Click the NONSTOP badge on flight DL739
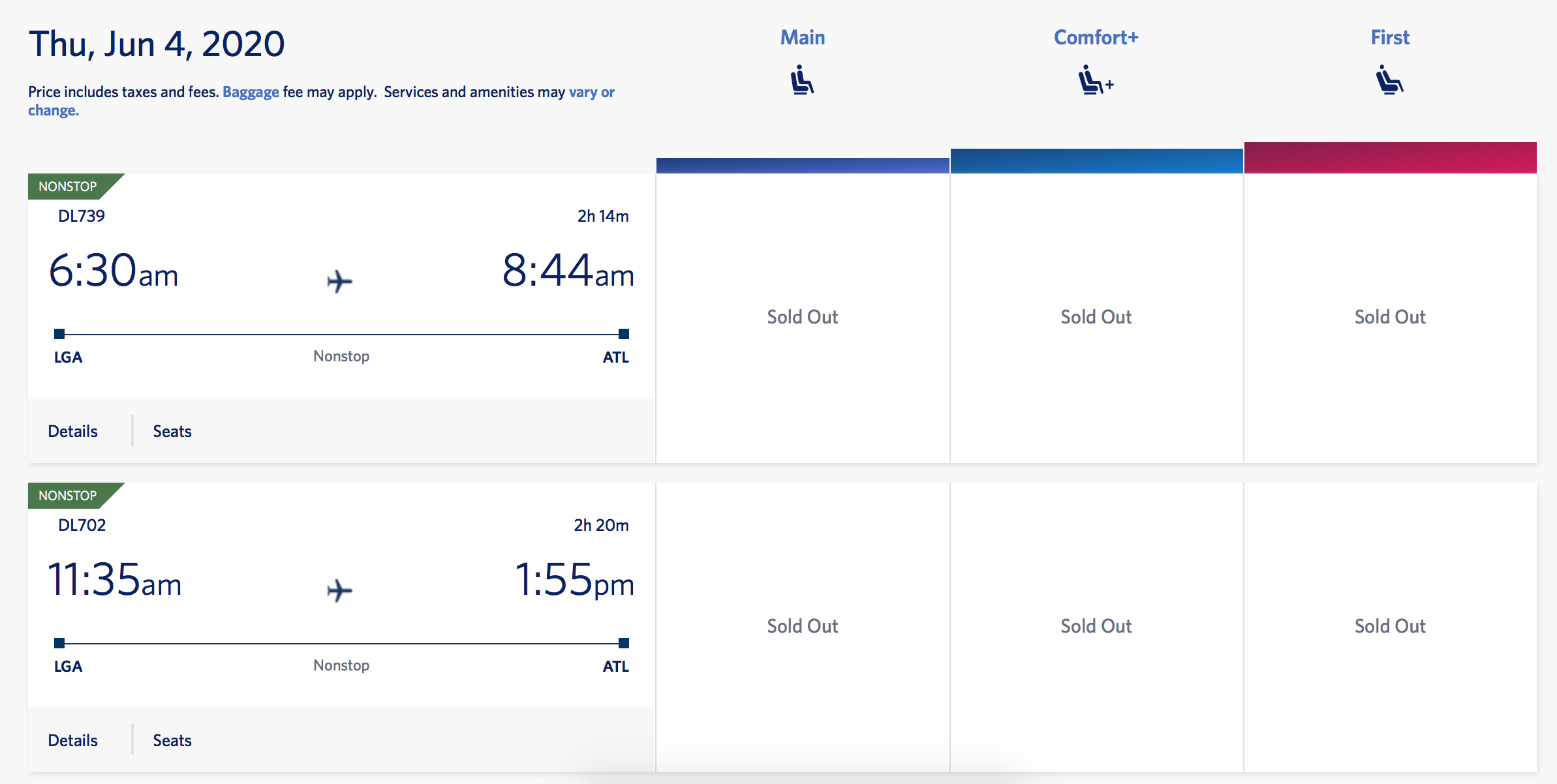This screenshot has width=1557, height=784. tap(68, 187)
